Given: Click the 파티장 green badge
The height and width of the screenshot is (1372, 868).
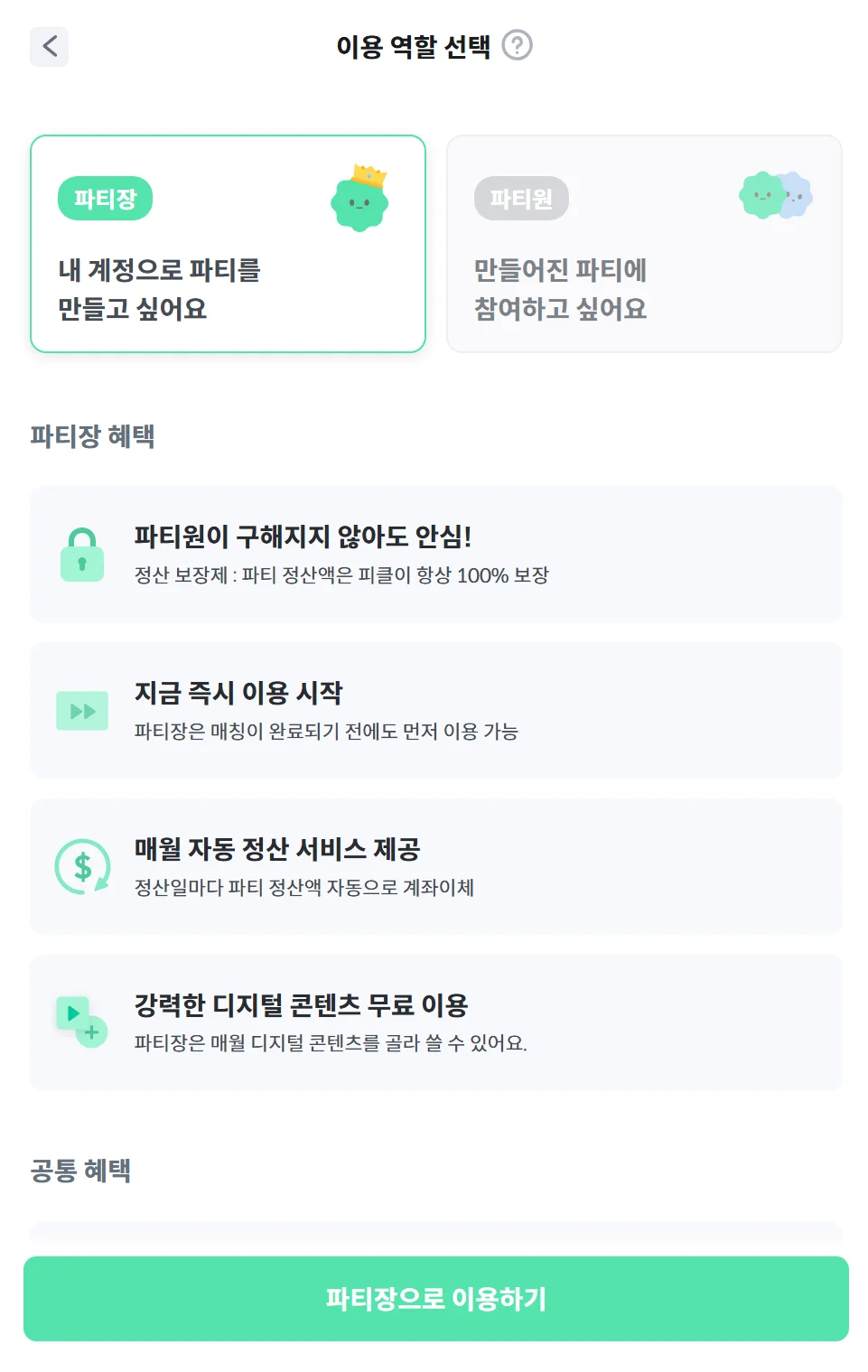Looking at the screenshot, I should [105, 199].
